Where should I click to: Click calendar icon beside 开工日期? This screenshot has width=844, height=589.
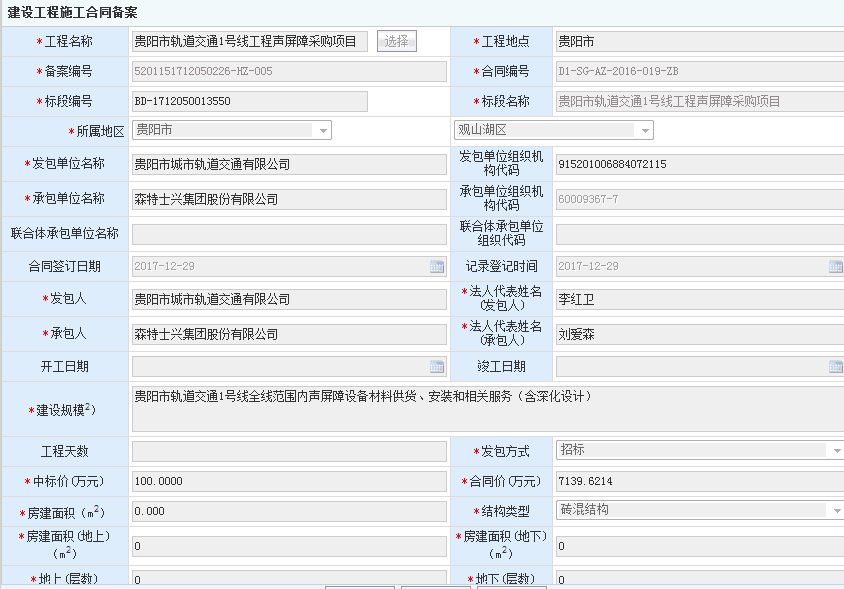click(437, 367)
